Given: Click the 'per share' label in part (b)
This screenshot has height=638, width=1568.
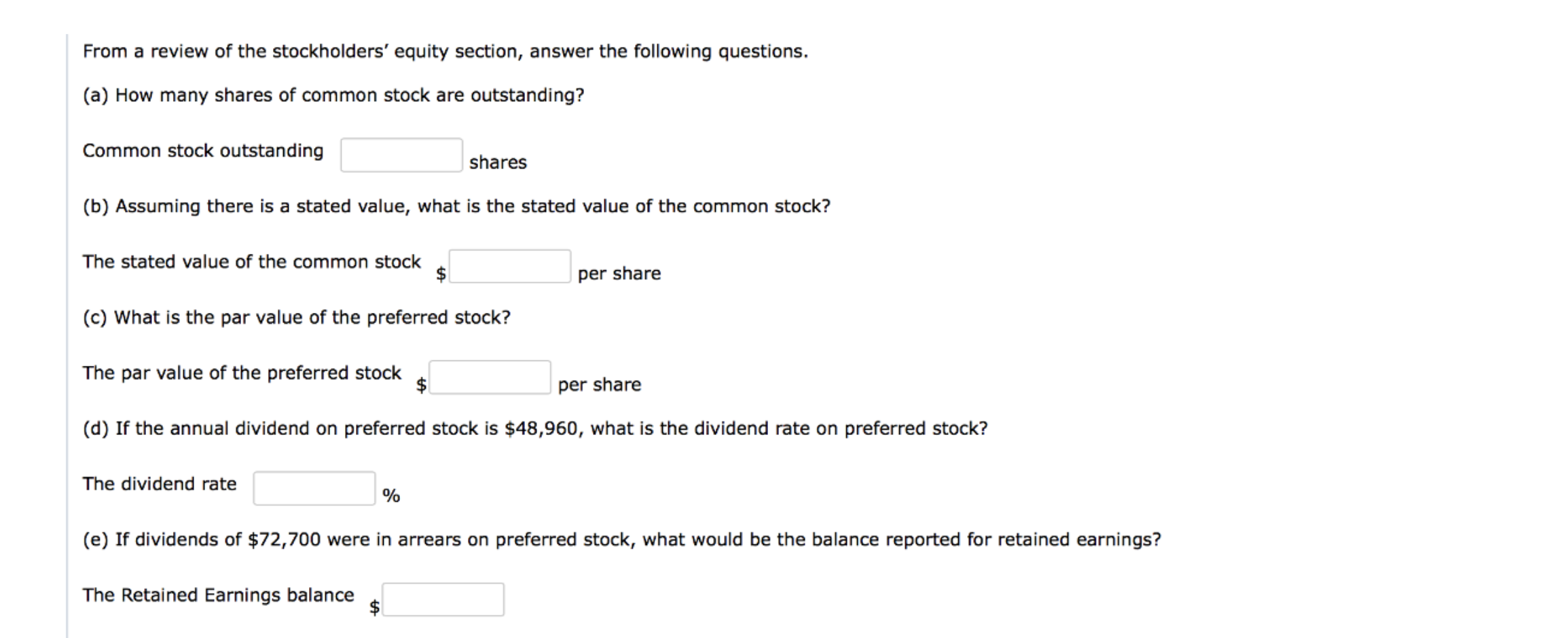Looking at the screenshot, I should (x=619, y=274).
